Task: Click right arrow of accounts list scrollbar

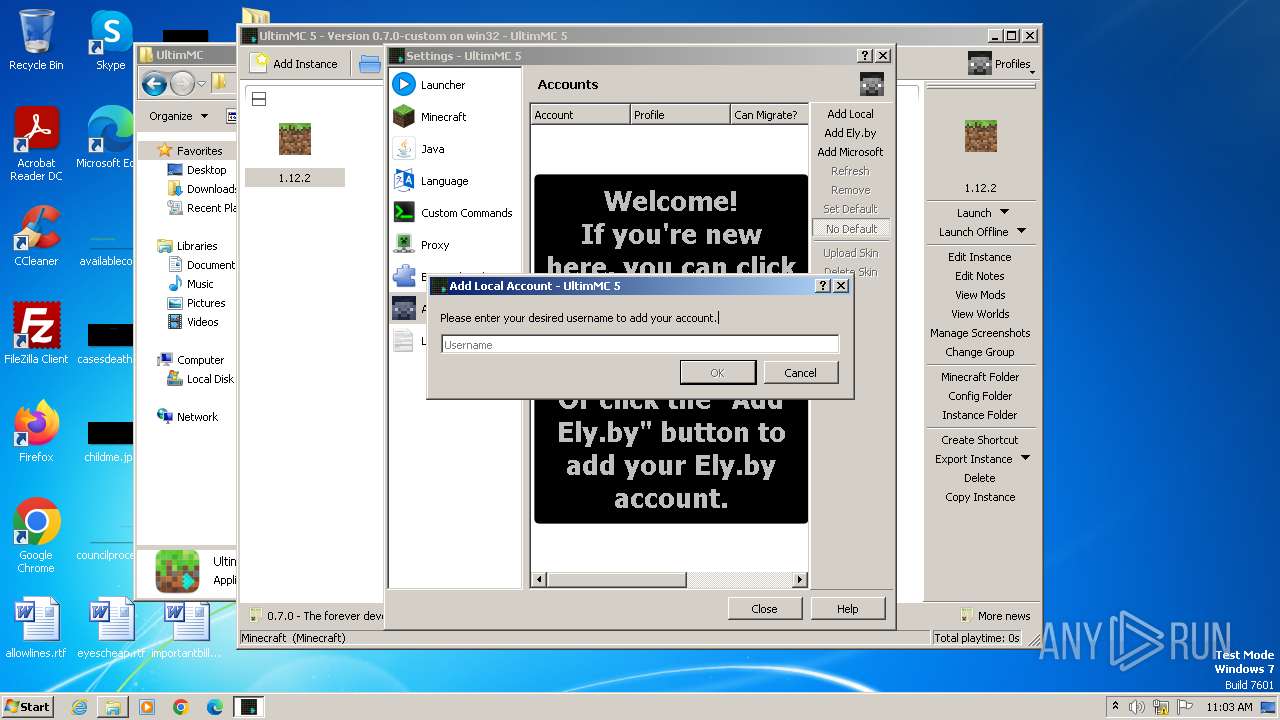Action: coord(800,580)
